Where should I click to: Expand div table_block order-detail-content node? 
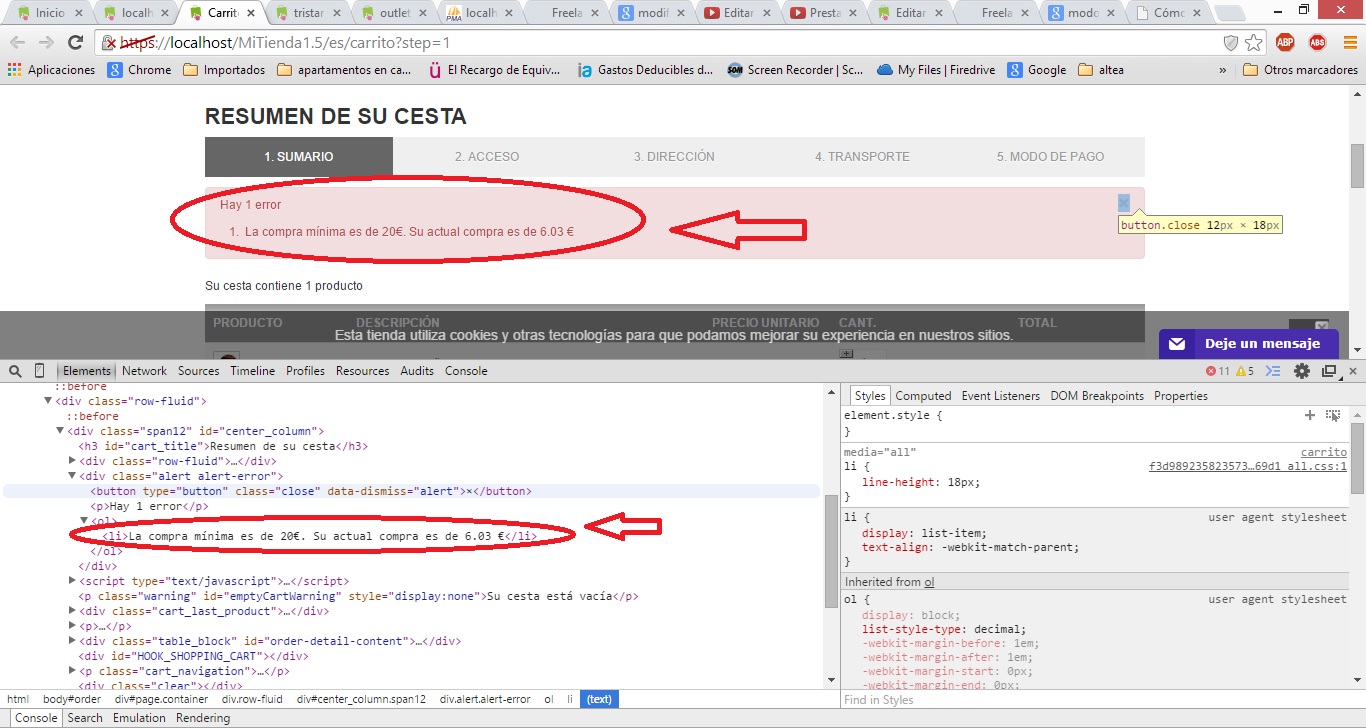[72, 641]
